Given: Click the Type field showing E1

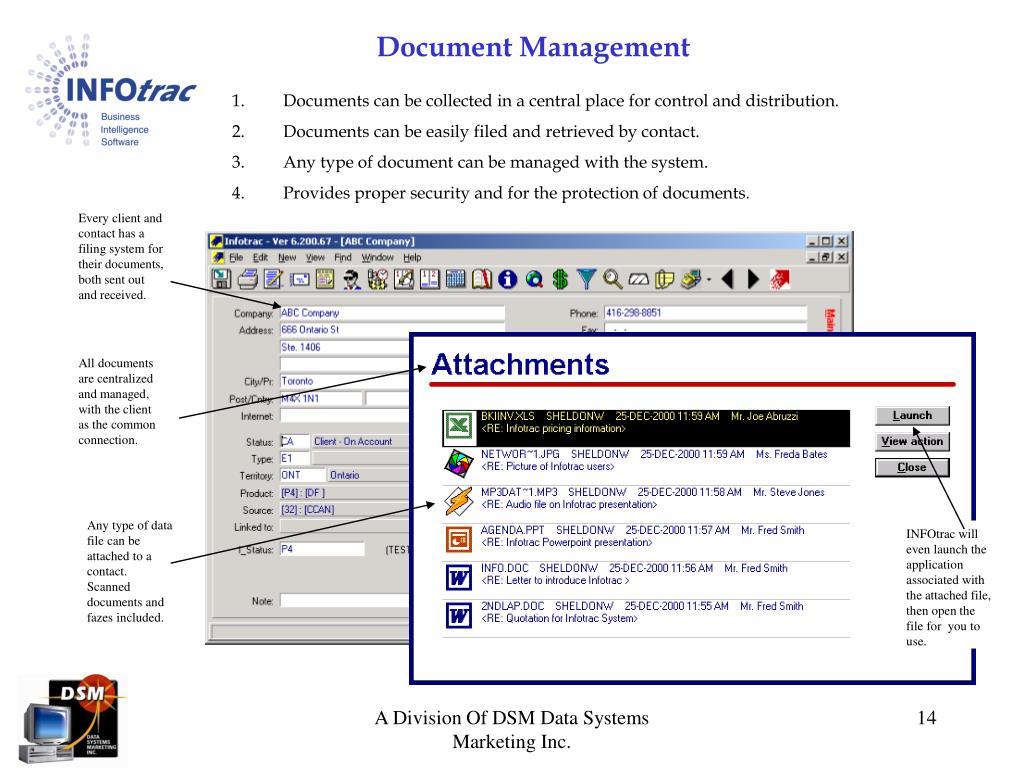Looking at the screenshot, I should click(x=295, y=458).
